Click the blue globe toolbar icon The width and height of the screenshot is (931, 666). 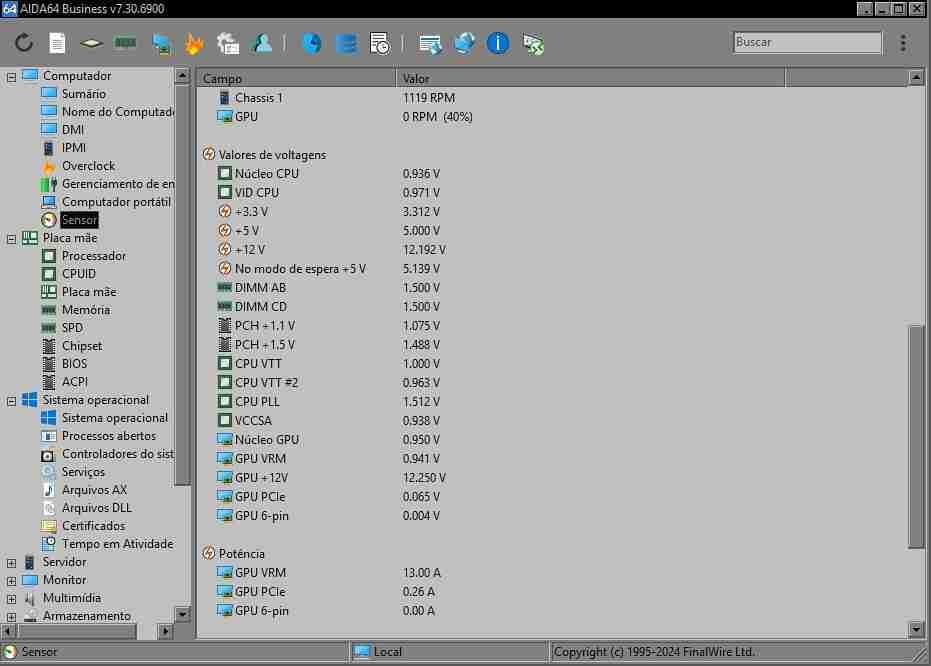click(x=464, y=43)
